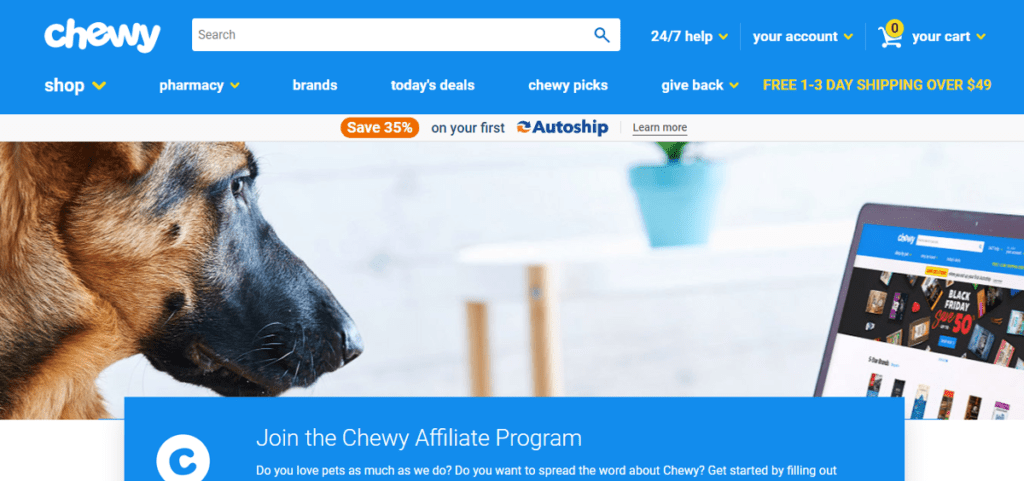
Task: Go to the brands page
Action: (x=315, y=85)
